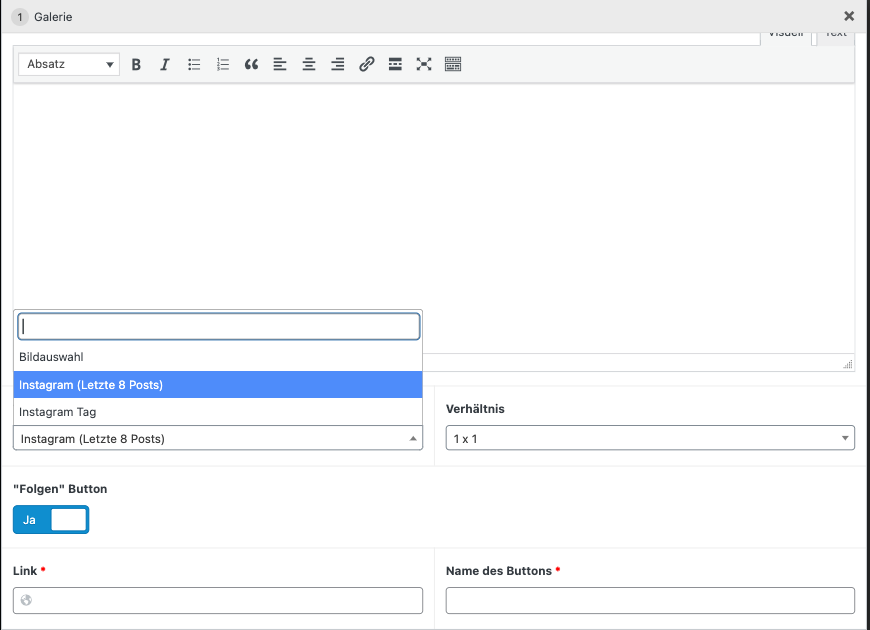Align text to the left
870x630 pixels.
coord(280,64)
